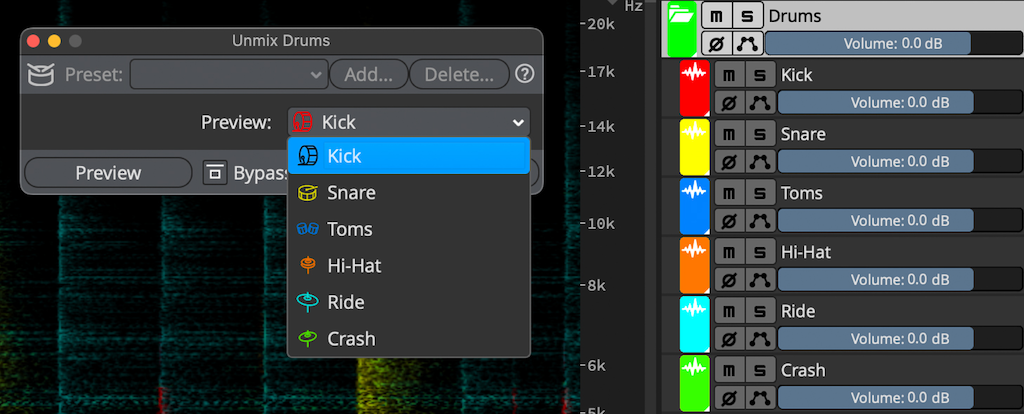Solo the Crash layer
The image size is (1024, 414).
coord(760,370)
